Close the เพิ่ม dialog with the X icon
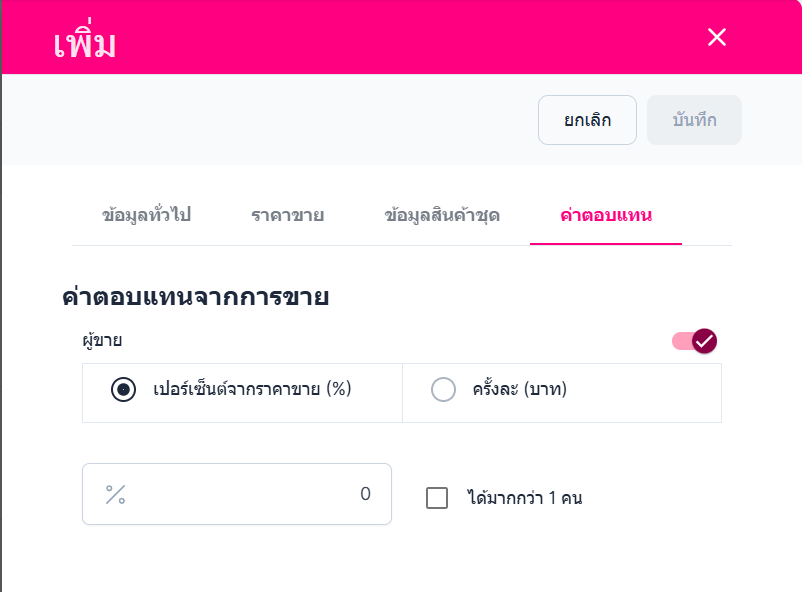The image size is (802, 592). pos(717,38)
